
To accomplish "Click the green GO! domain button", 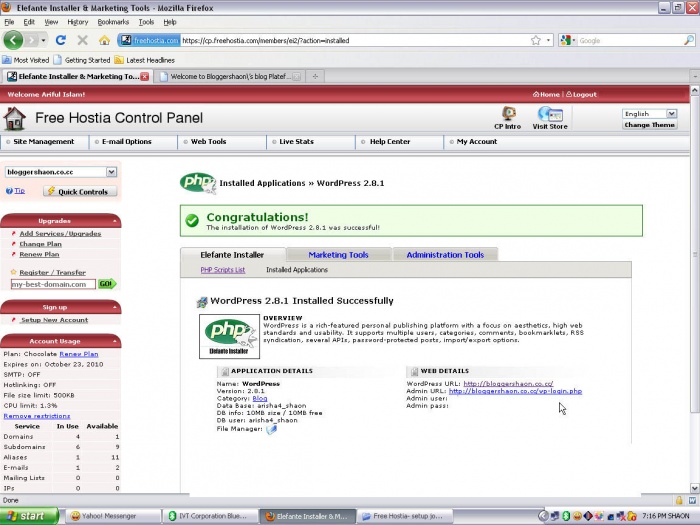I will pyautogui.click(x=107, y=283).
